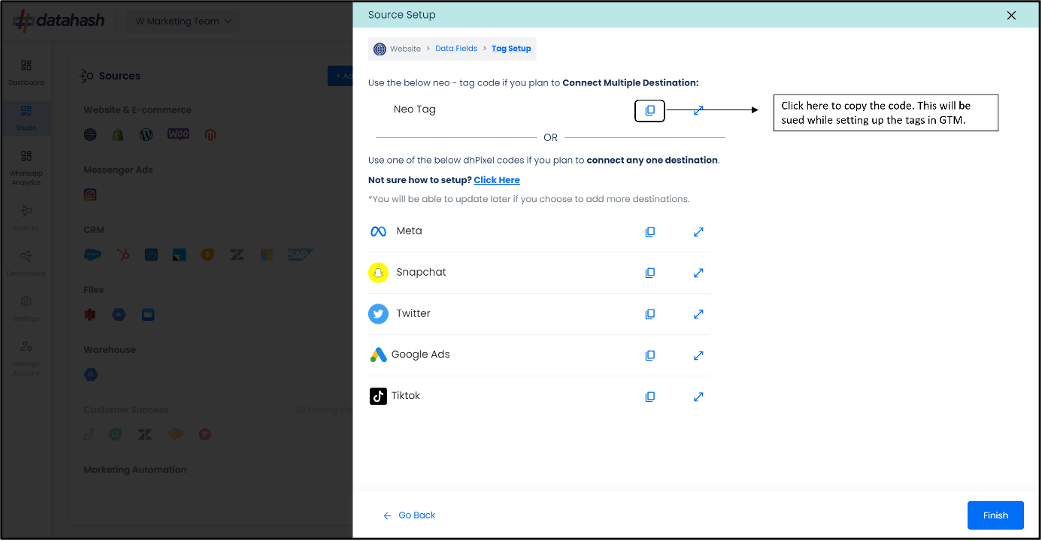Select the Tag Setup breadcrumb step

coord(511,48)
